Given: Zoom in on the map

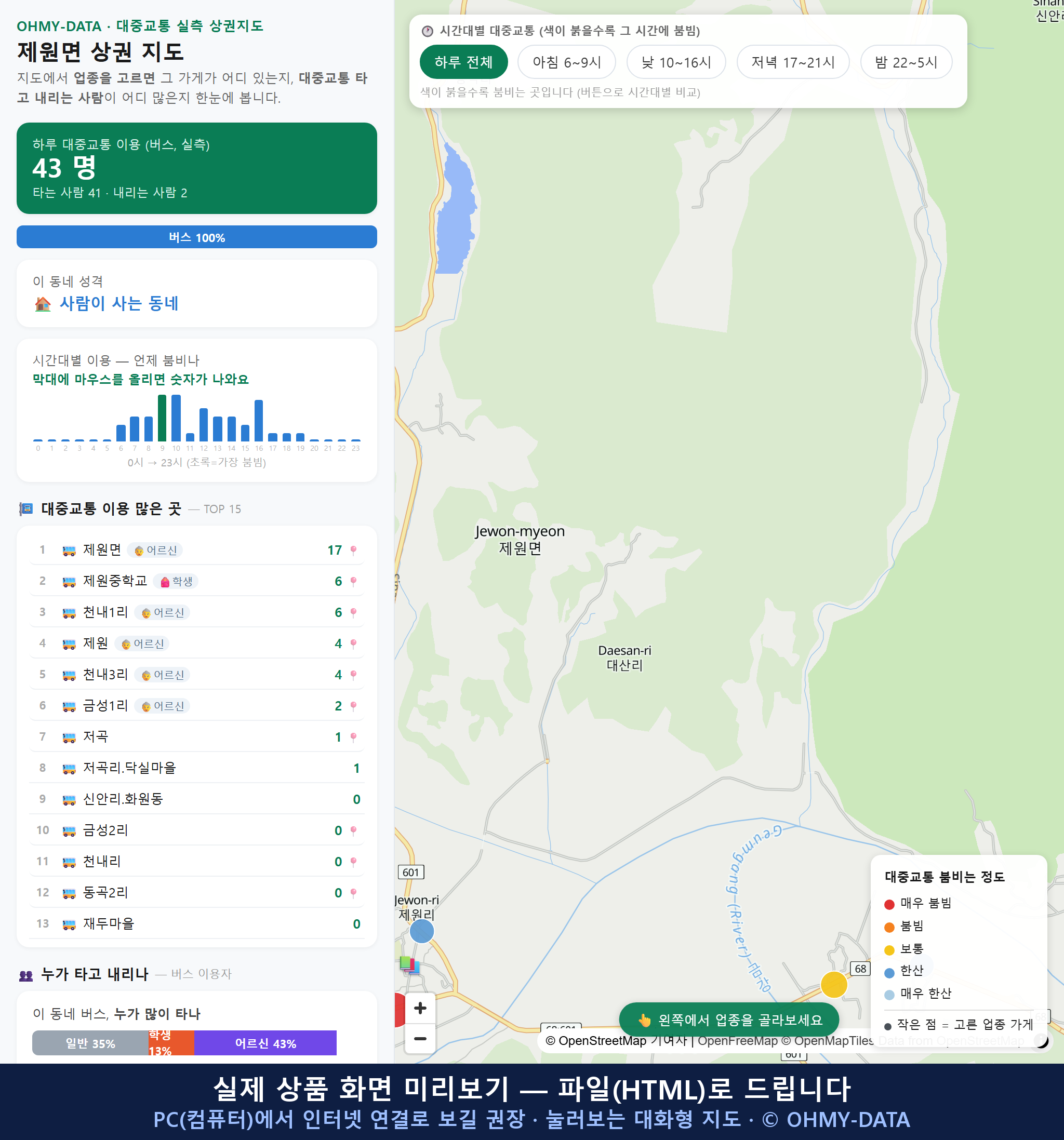Looking at the screenshot, I should tap(420, 1008).
